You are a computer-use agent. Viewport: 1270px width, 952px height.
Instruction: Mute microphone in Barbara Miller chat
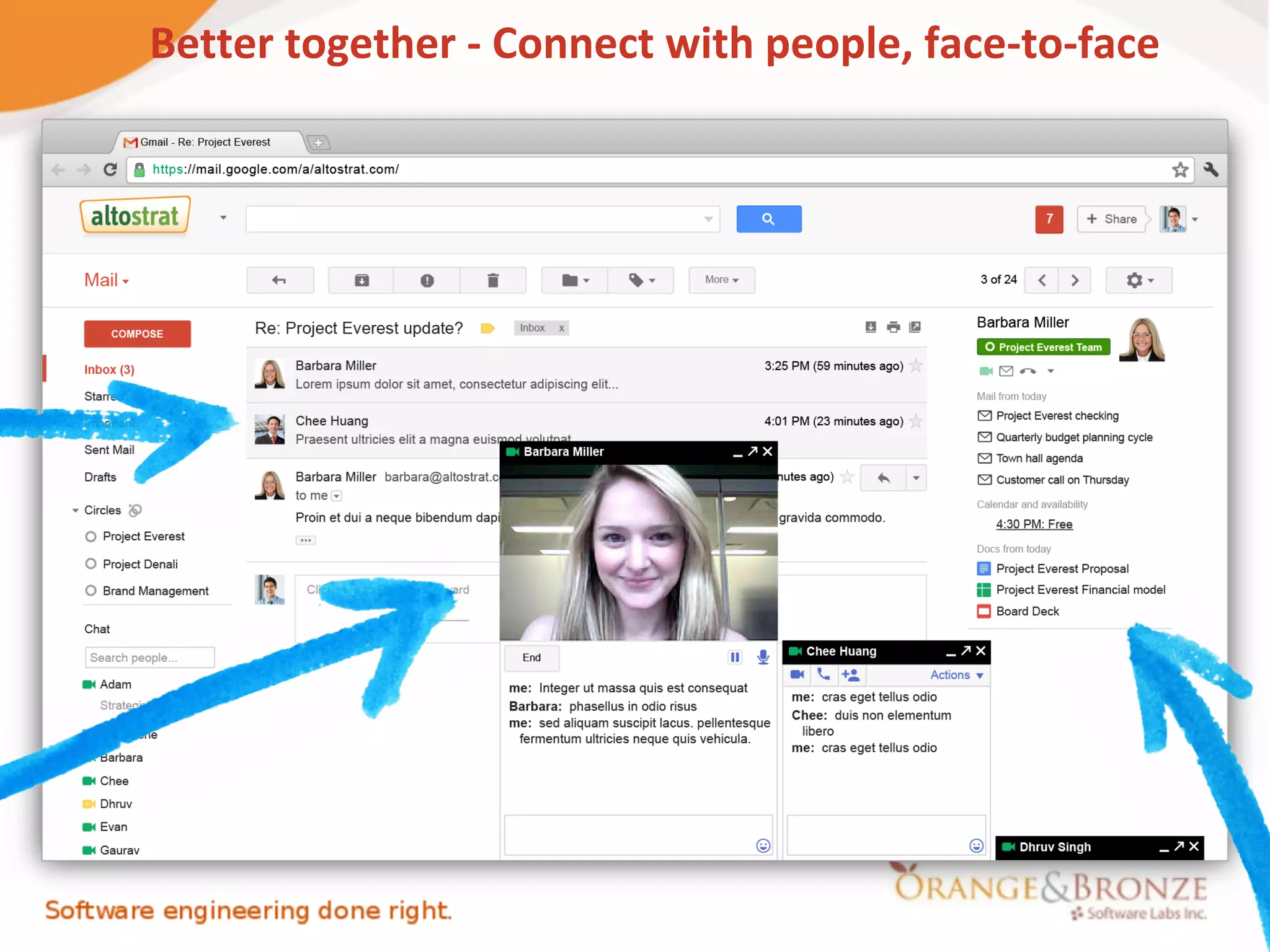(763, 657)
